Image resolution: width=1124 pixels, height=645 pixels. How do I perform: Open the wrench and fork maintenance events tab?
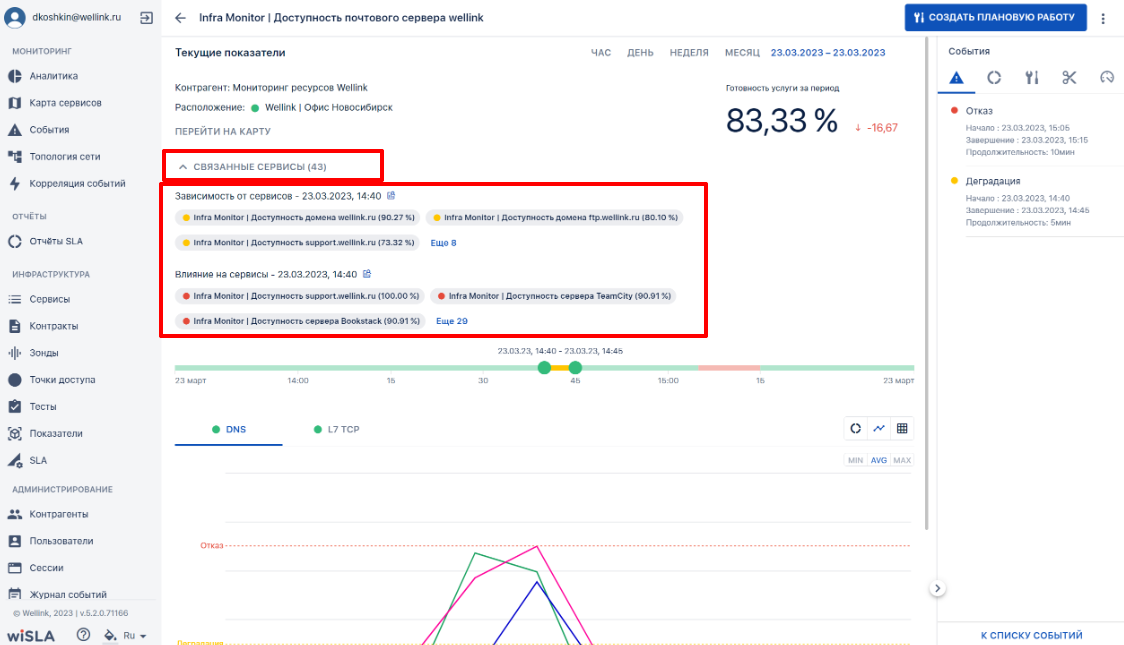click(x=1032, y=77)
